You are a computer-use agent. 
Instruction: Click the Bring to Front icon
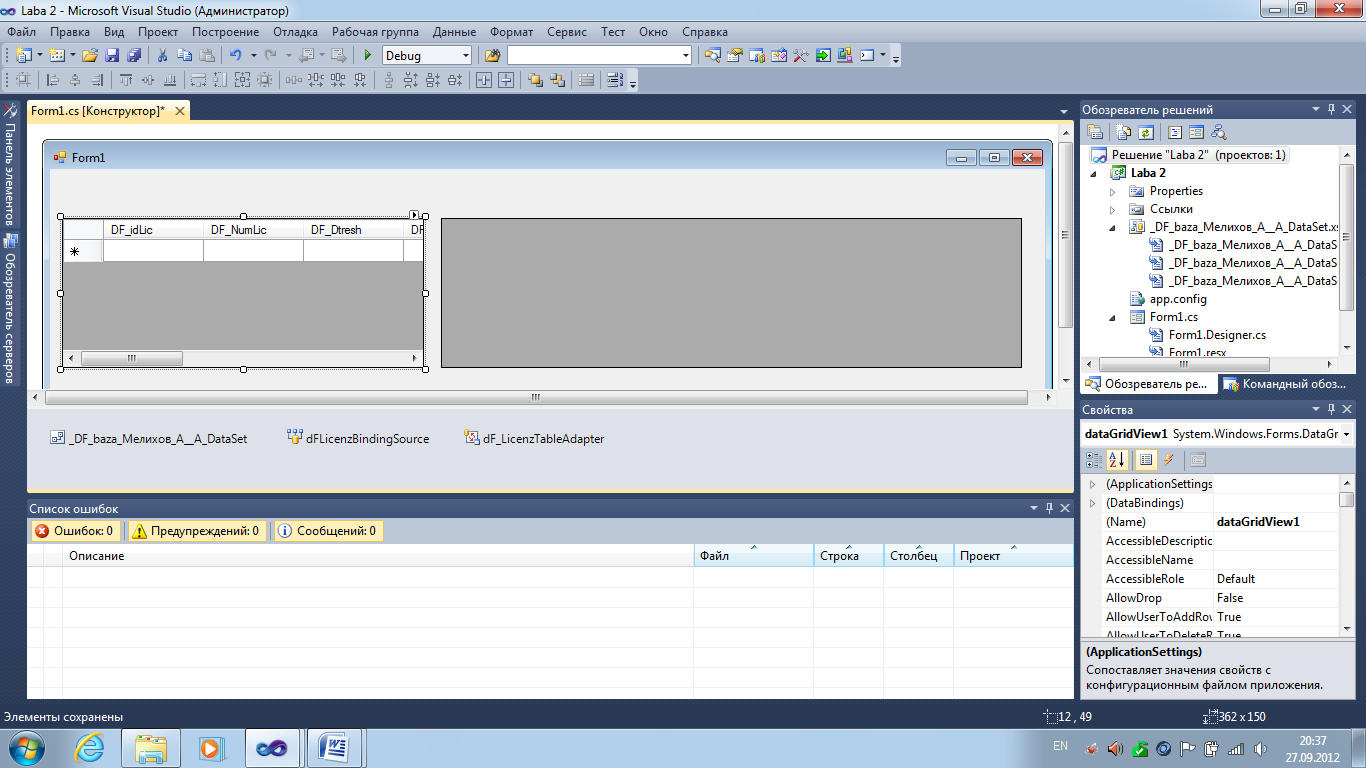(536, 81)
